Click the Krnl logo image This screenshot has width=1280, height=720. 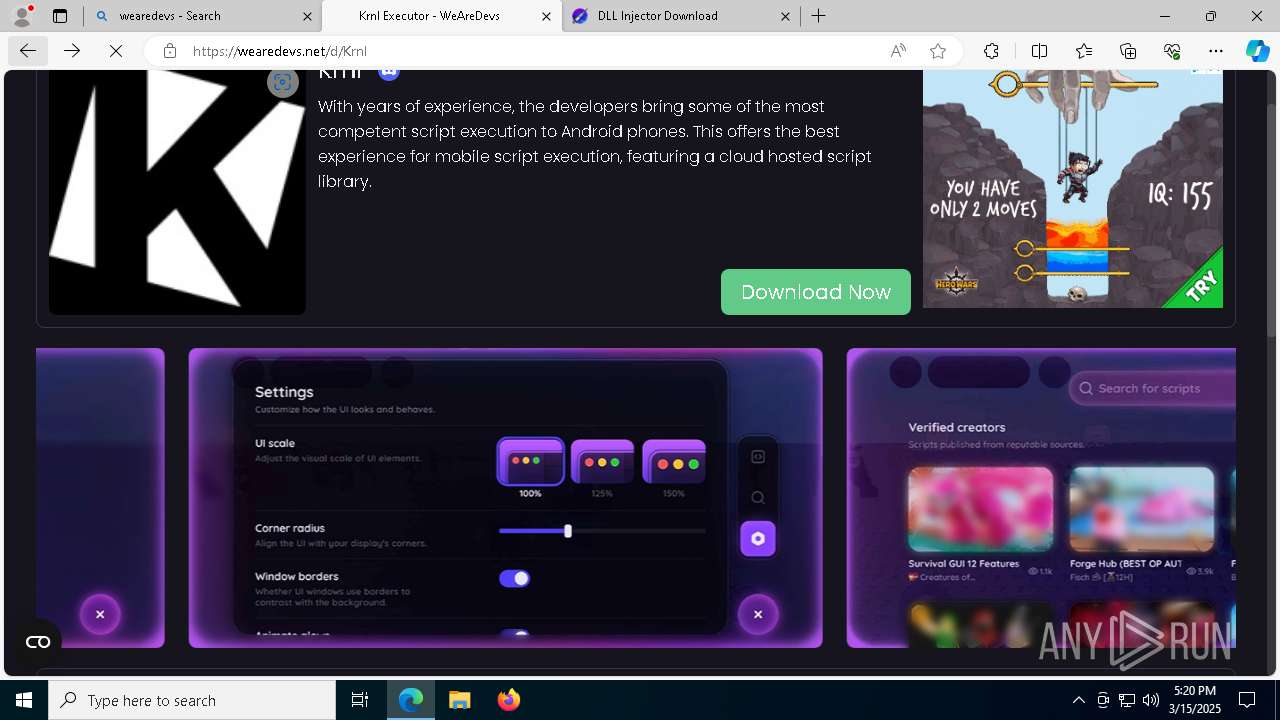click(177, 192)
